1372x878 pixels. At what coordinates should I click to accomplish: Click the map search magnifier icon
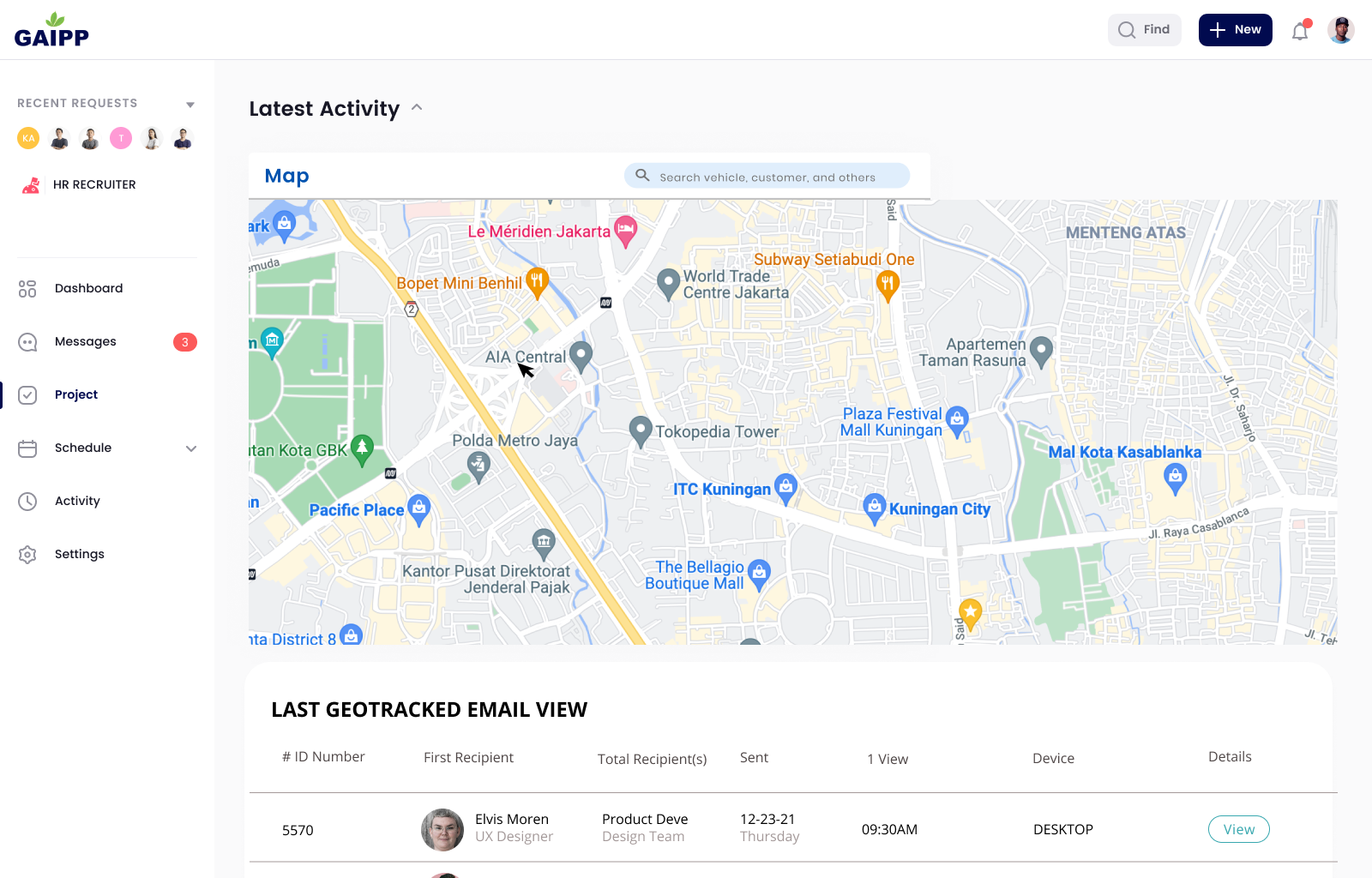(x=642, y=176)
